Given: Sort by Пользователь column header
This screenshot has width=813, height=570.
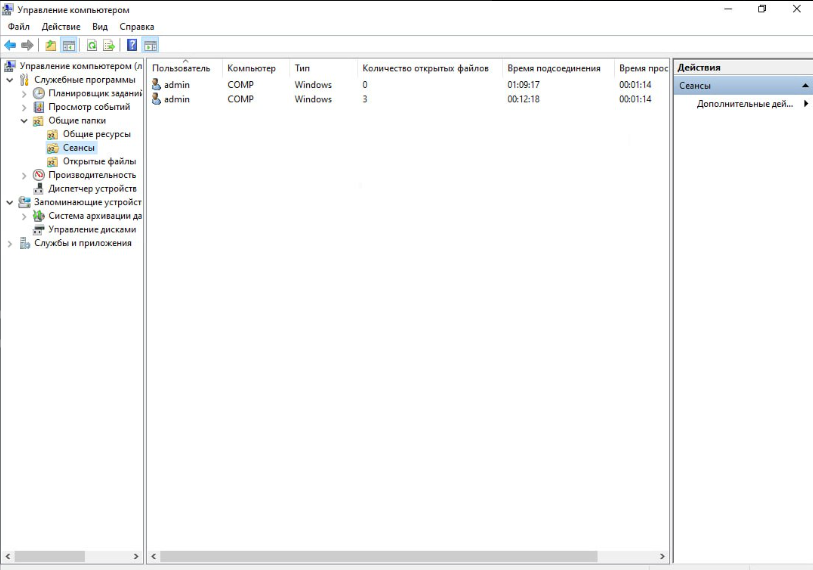Looking at the screenshot, I should tap(185, 68).
